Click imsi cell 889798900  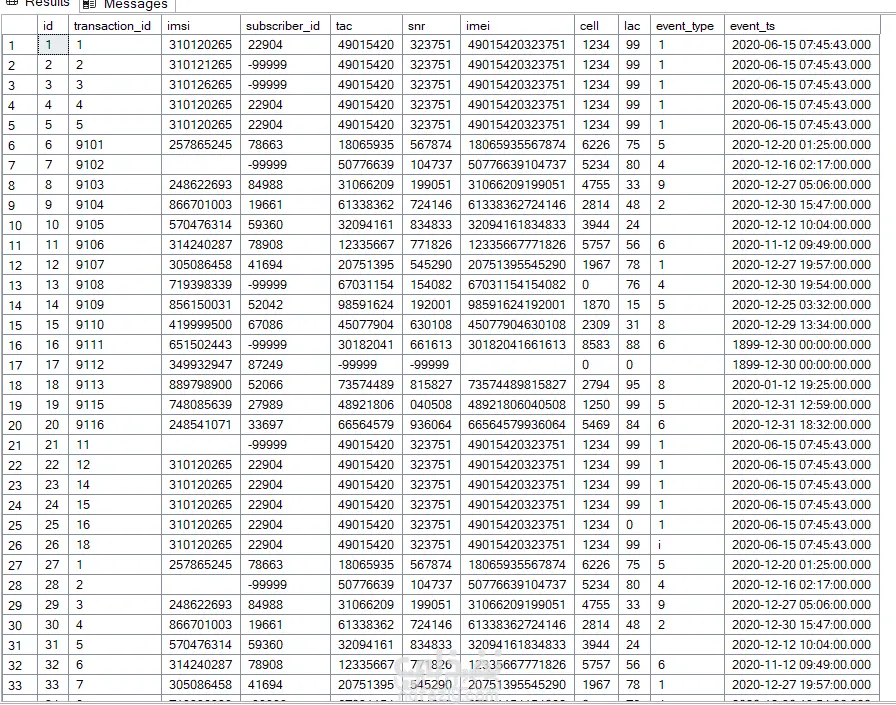(201, 384)
